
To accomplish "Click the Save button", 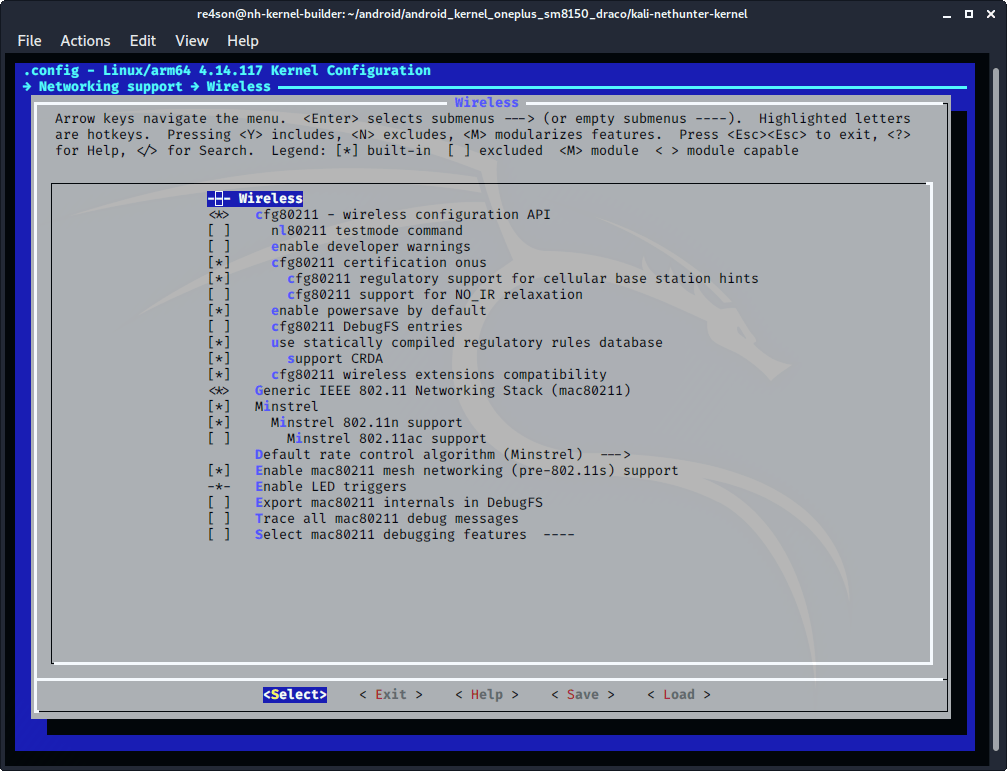I will click(x=582, y=695).
